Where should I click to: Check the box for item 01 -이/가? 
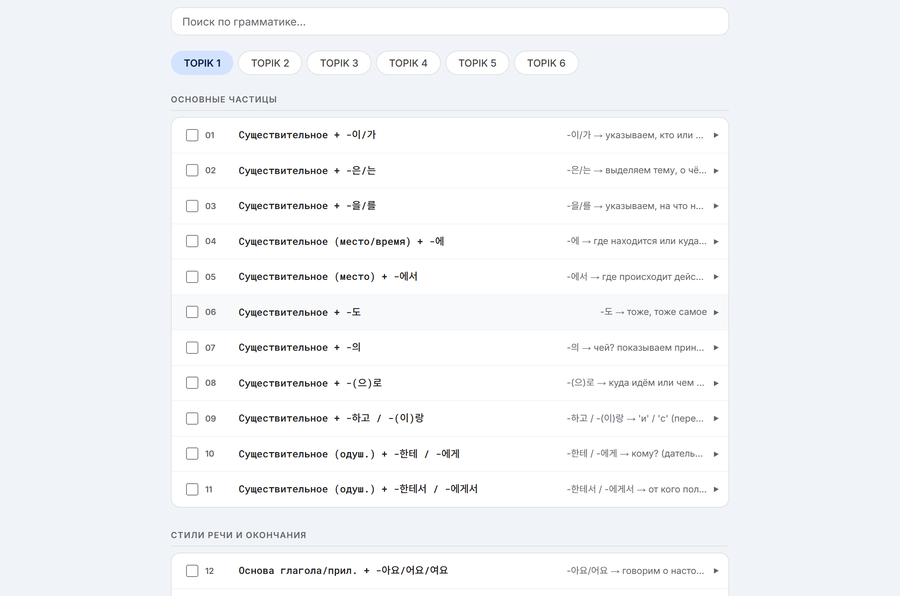pyautogui.click(x=192, y=135)
